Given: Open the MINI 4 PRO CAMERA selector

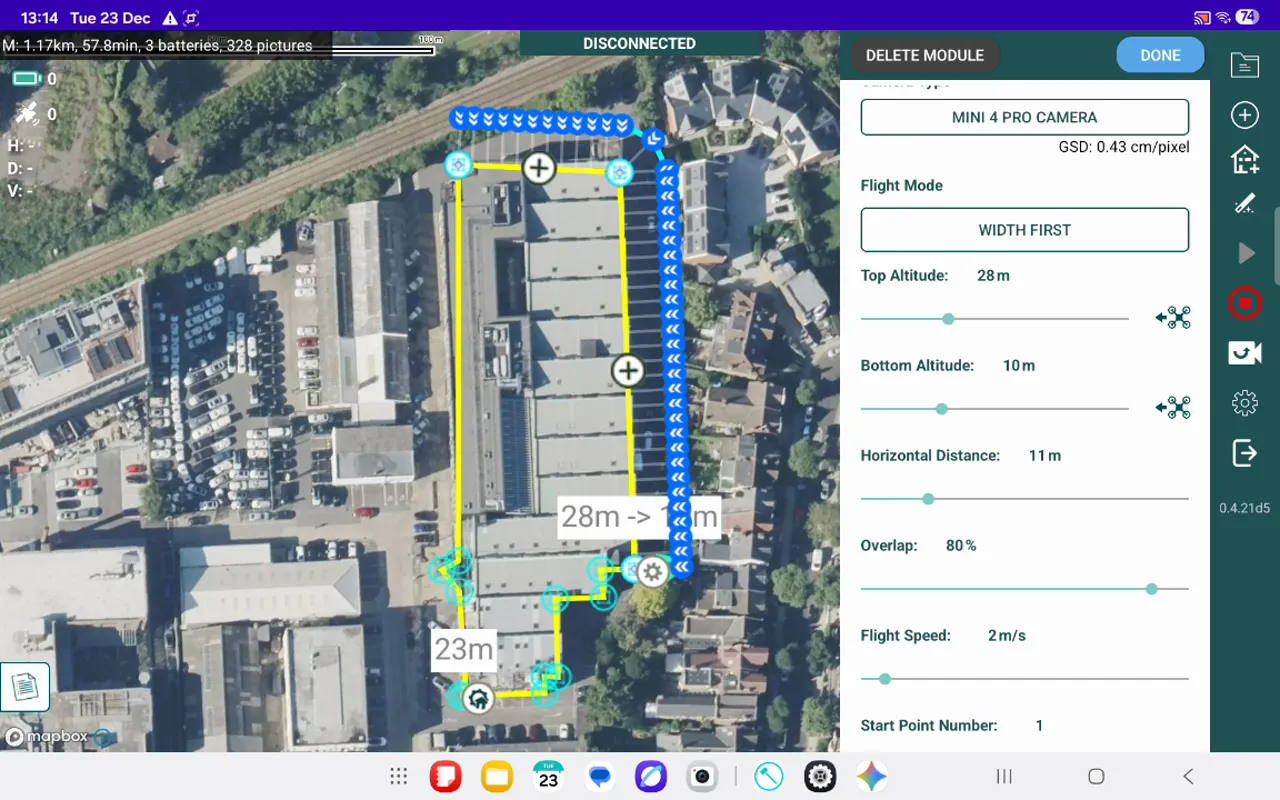Looking at the screenshot, I should pyautogui.click(x=1024, y=117).
